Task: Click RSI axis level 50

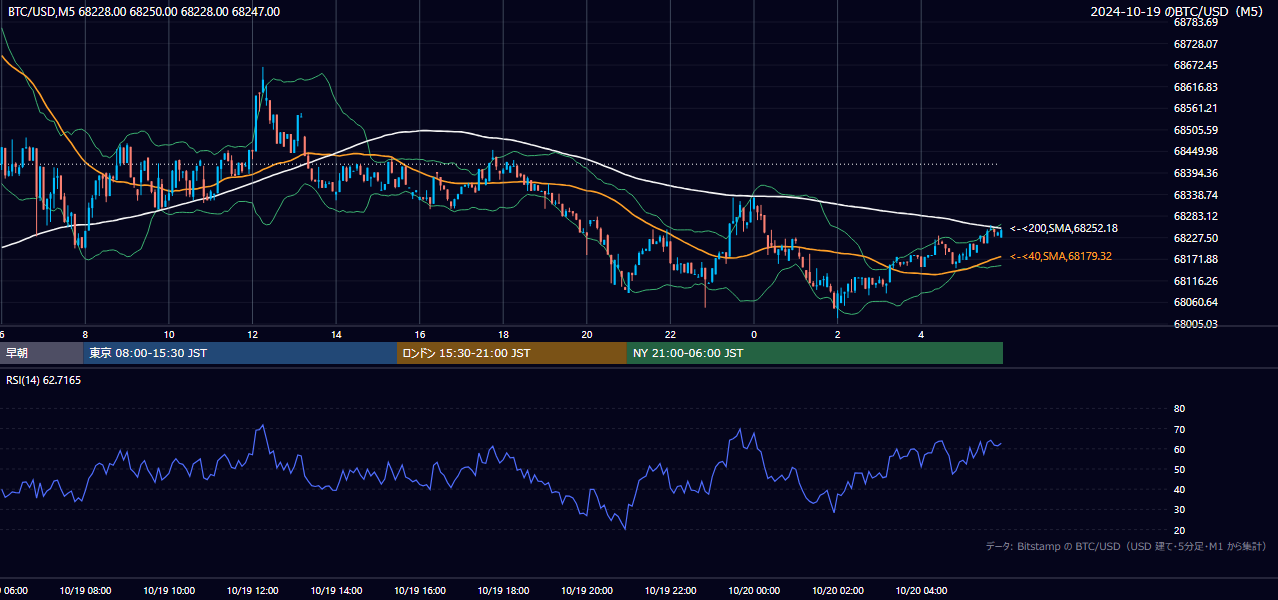Action: point(1179,469)
